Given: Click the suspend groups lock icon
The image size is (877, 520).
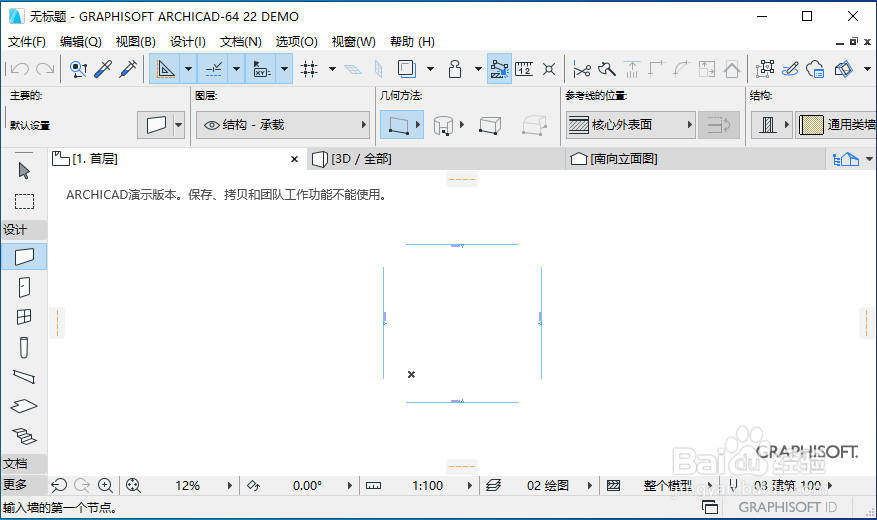Looking at the screenshot, I should pyautogui.click(x=455, y=69).
